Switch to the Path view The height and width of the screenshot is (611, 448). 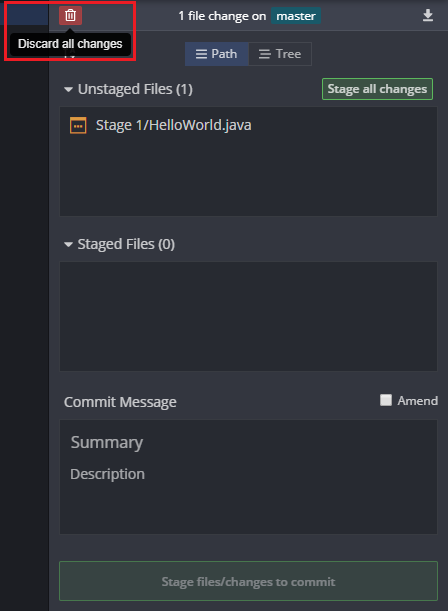tap(217, 54)
